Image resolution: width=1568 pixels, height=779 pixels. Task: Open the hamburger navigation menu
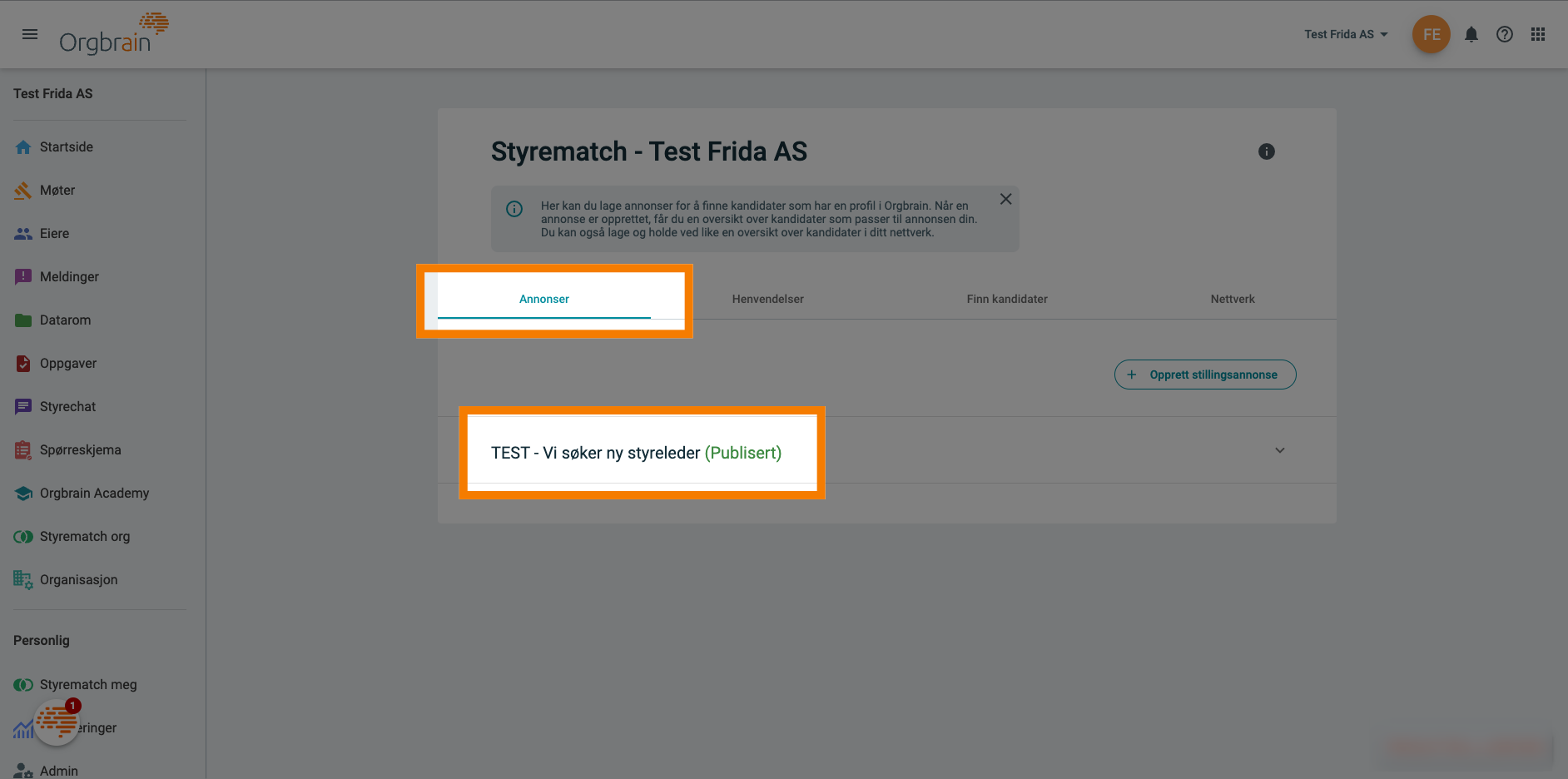tap(30, 34)
